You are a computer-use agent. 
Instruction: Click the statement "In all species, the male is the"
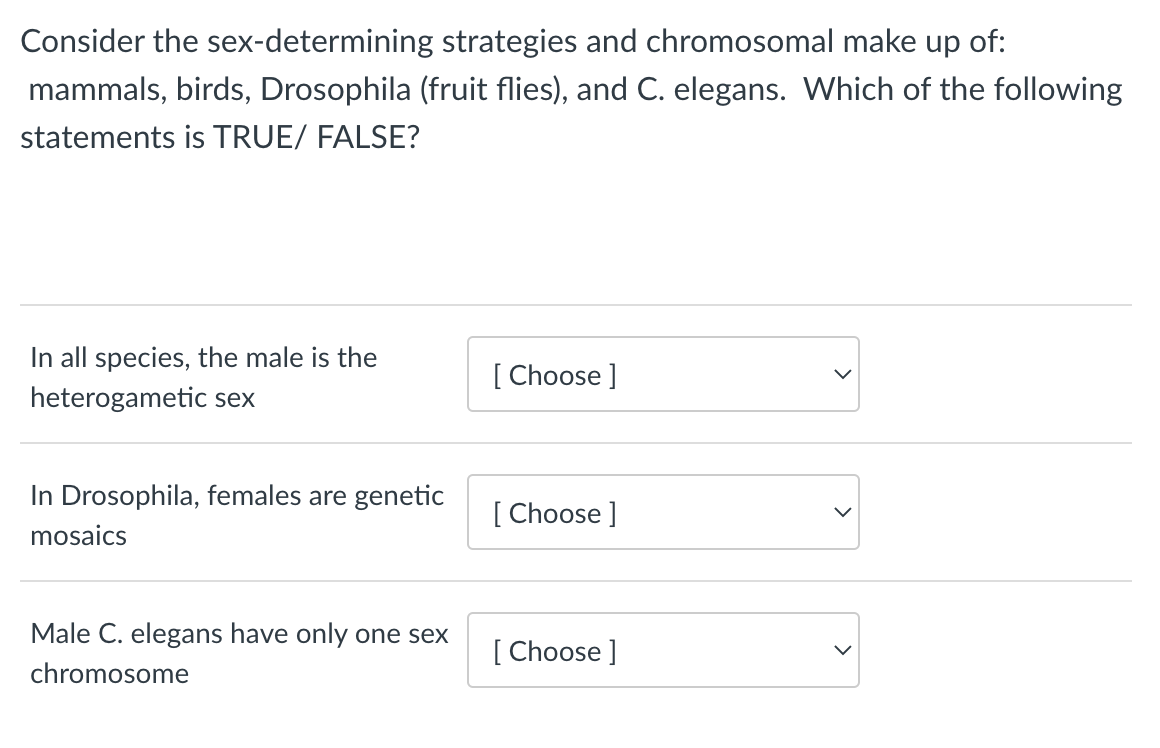(x=204, y=357)
